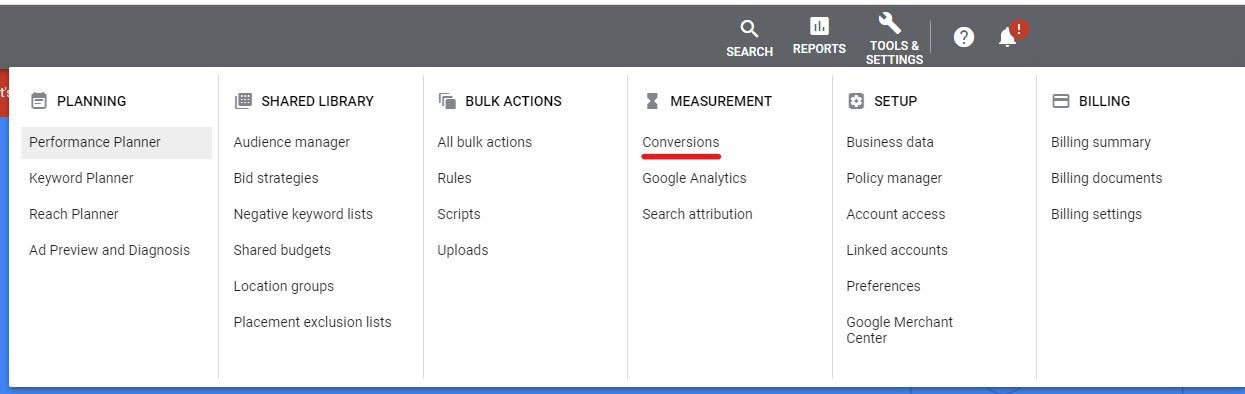
Task: Click the Billing card icon
Action: click(x=1061, y=101)
